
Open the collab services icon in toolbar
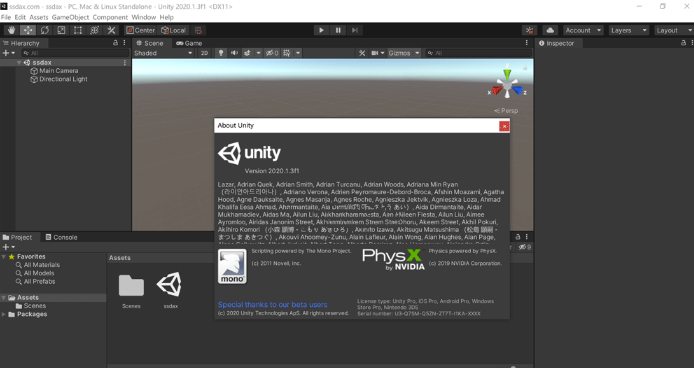[x=529, y=30]
